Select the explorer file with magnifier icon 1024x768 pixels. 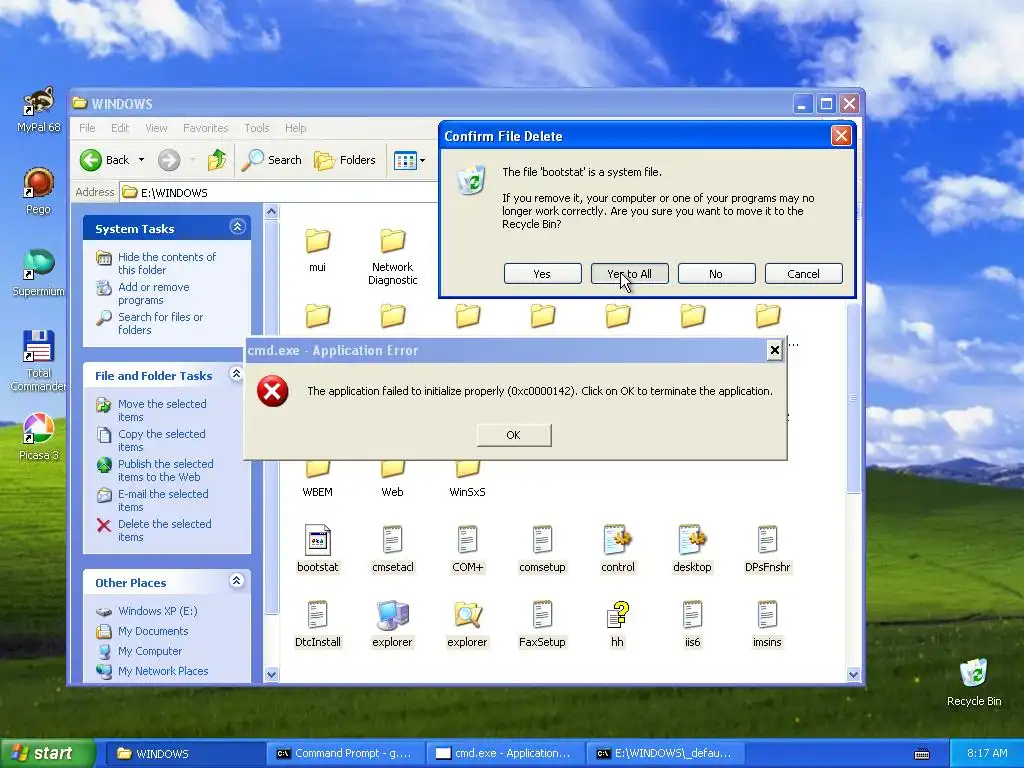tap(468, 624)
